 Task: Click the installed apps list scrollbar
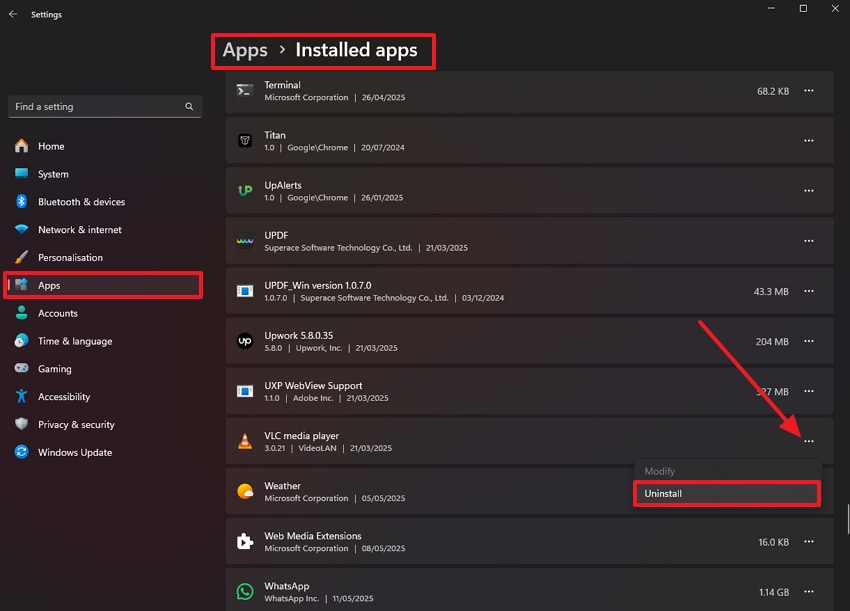(848, 519)
